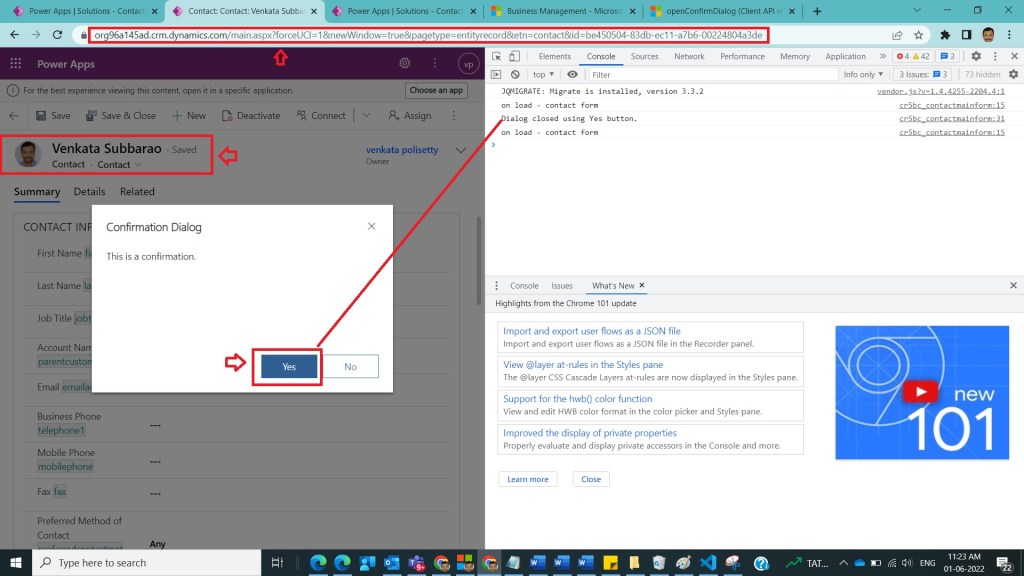Click the Power Apps settings gear icon
Screen dimensions: 1024x576
pos(405,63)
